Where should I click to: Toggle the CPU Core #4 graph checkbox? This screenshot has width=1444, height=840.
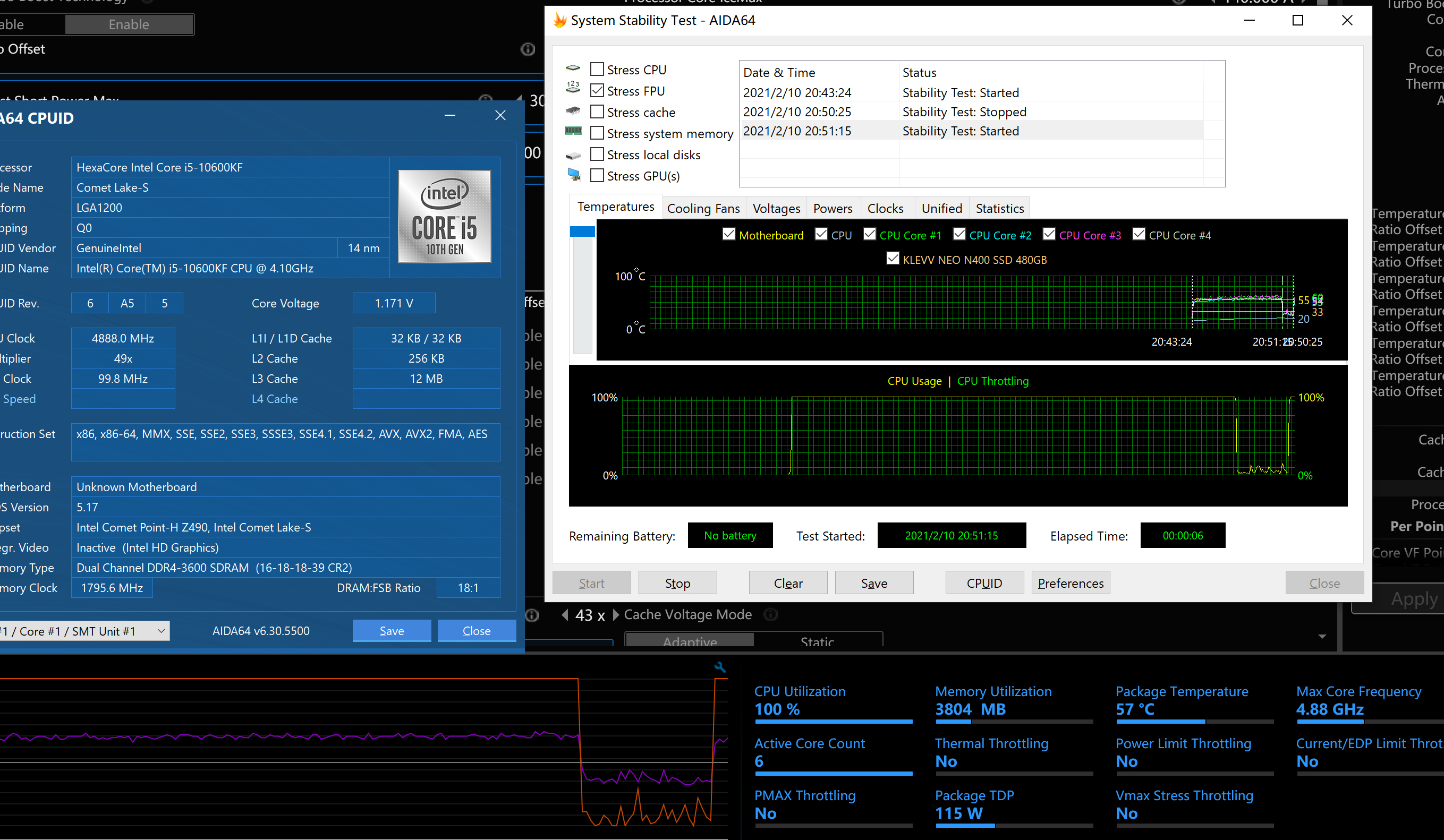[1139, 234]
